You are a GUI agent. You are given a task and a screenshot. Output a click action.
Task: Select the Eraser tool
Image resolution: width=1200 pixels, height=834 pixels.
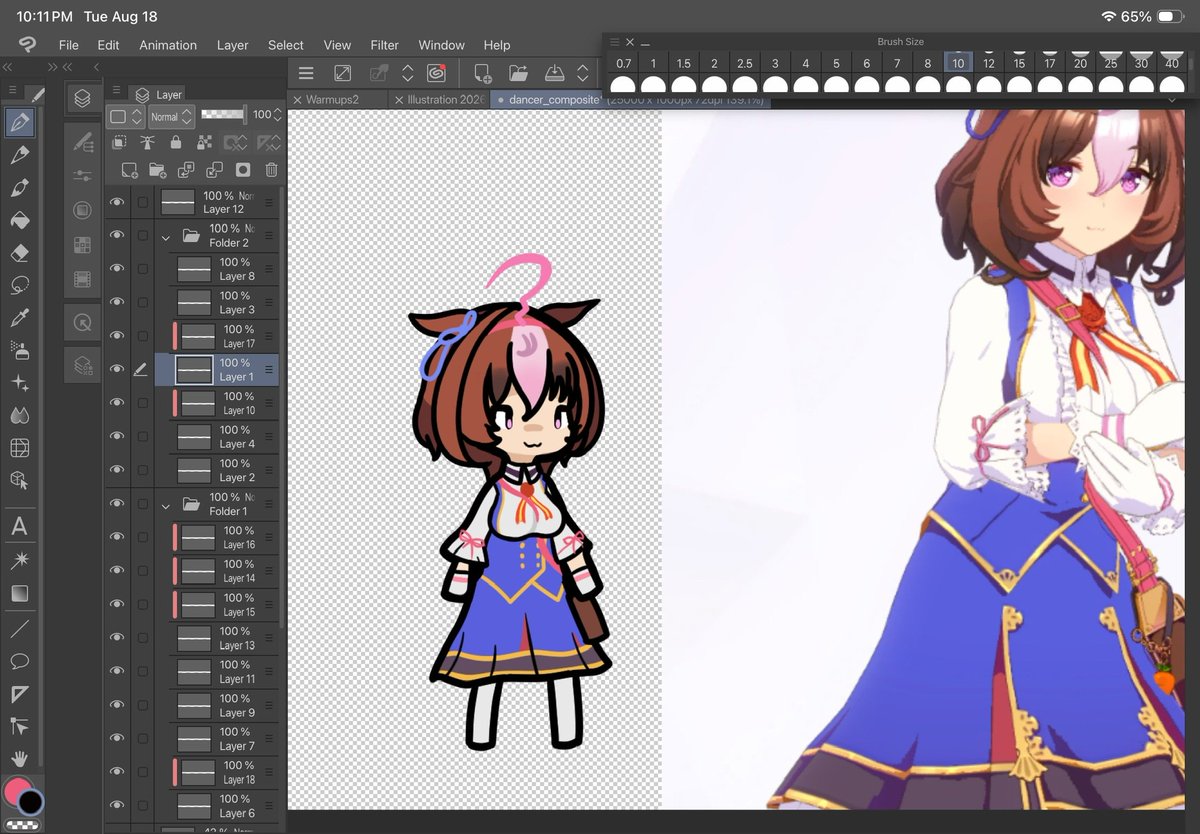click(19, 253)
